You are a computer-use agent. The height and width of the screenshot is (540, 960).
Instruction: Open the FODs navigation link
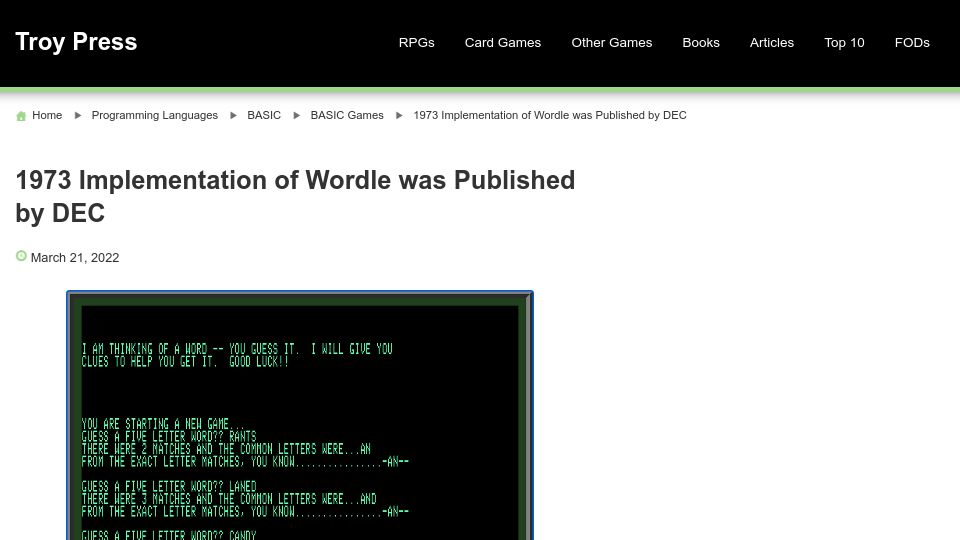(x=912, y=43)
